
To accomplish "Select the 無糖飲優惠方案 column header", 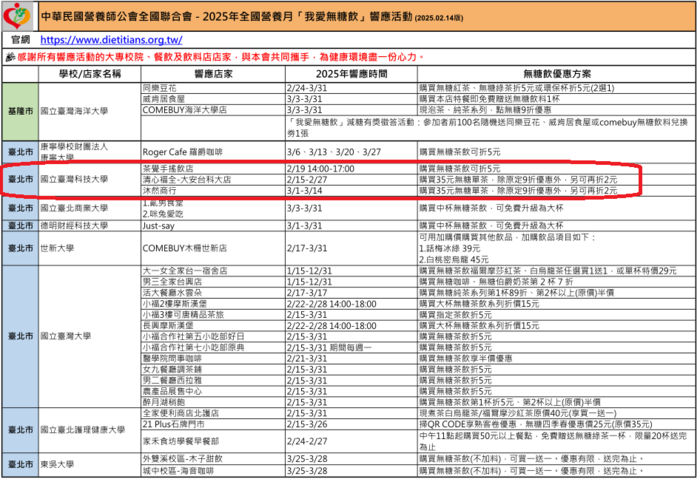I will click(x=556, y=74).
